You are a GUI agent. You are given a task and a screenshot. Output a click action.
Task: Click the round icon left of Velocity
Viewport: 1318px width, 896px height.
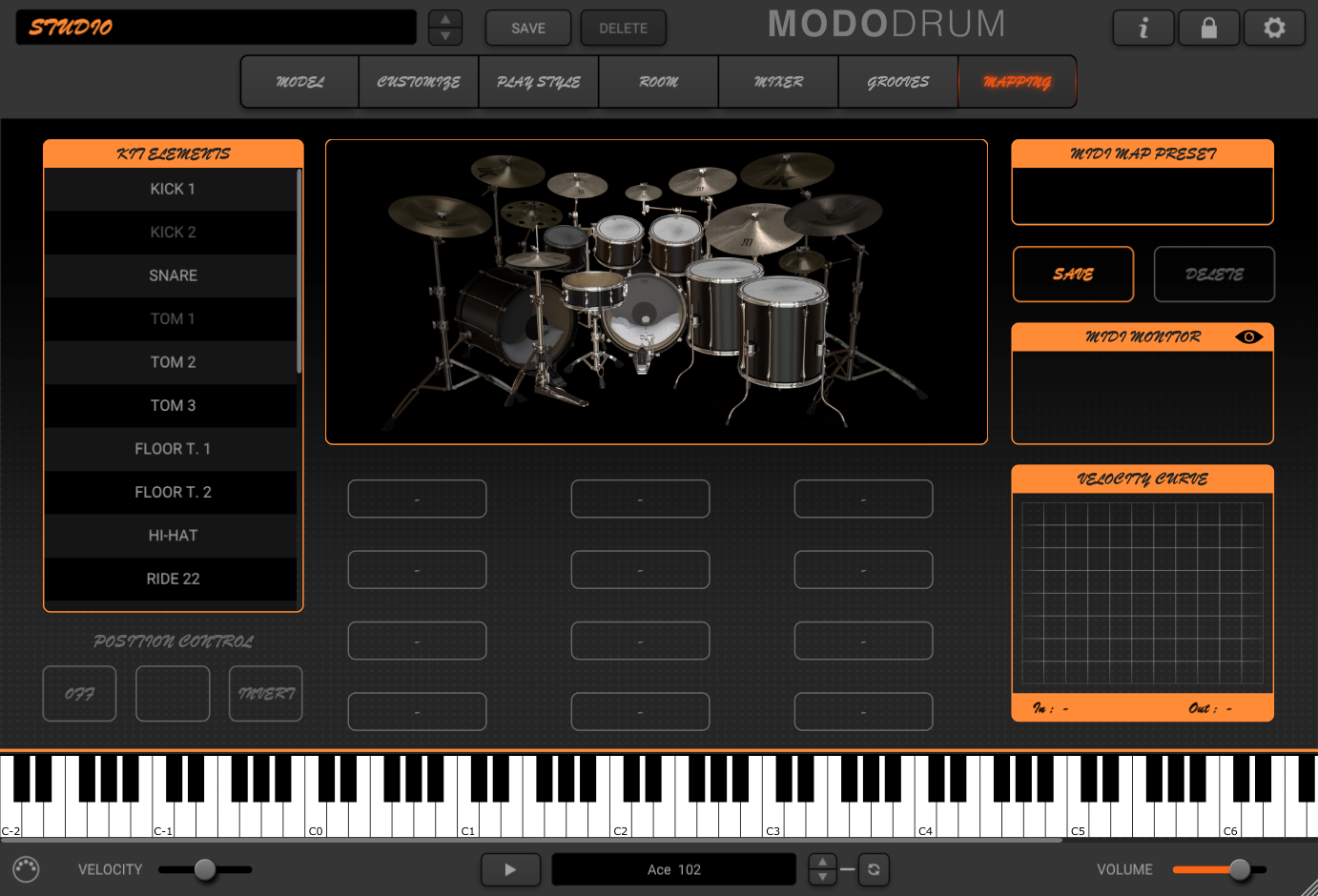pos(27,869)
